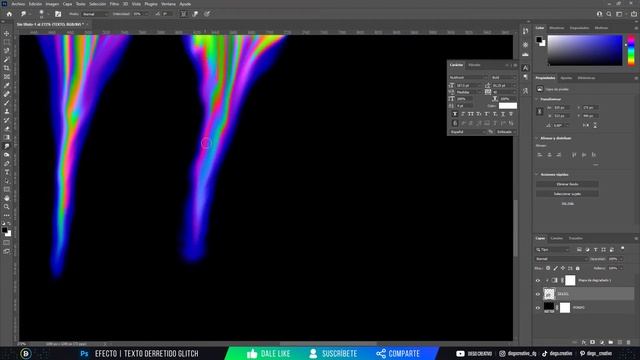Screen dimensions: 640x360
Task: Switch to the Muestras tab
Action: coord(556,28)
